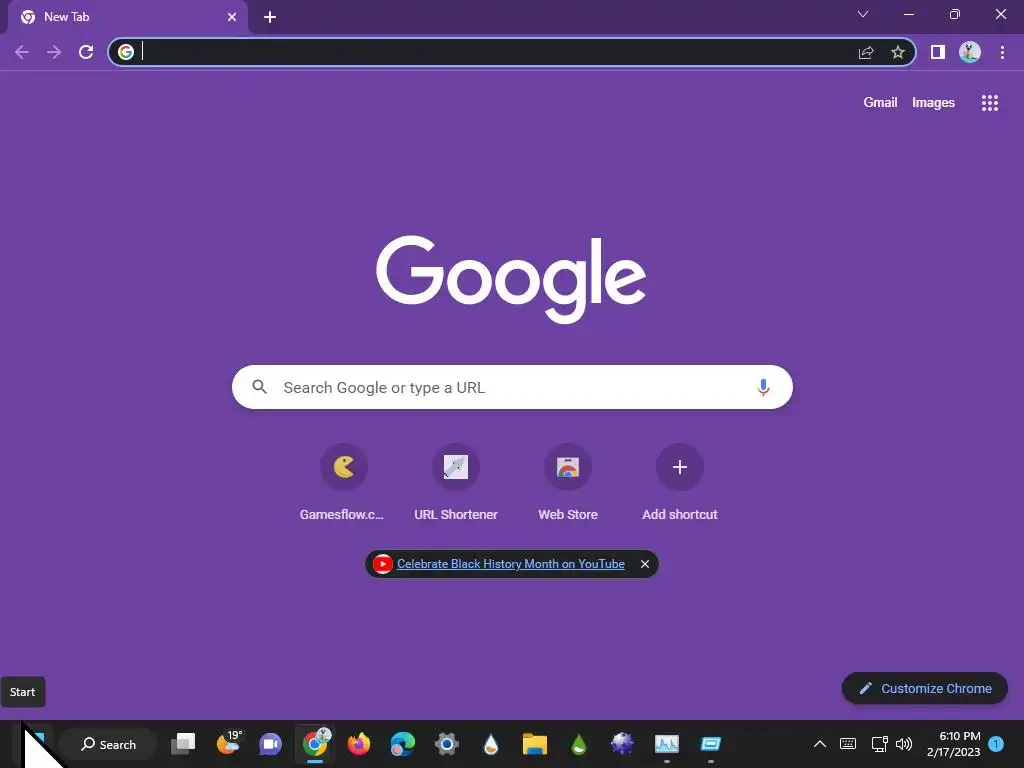Open the network tray icon
The width and height of the screenshot is (1024, 768).
pos(880,744)
